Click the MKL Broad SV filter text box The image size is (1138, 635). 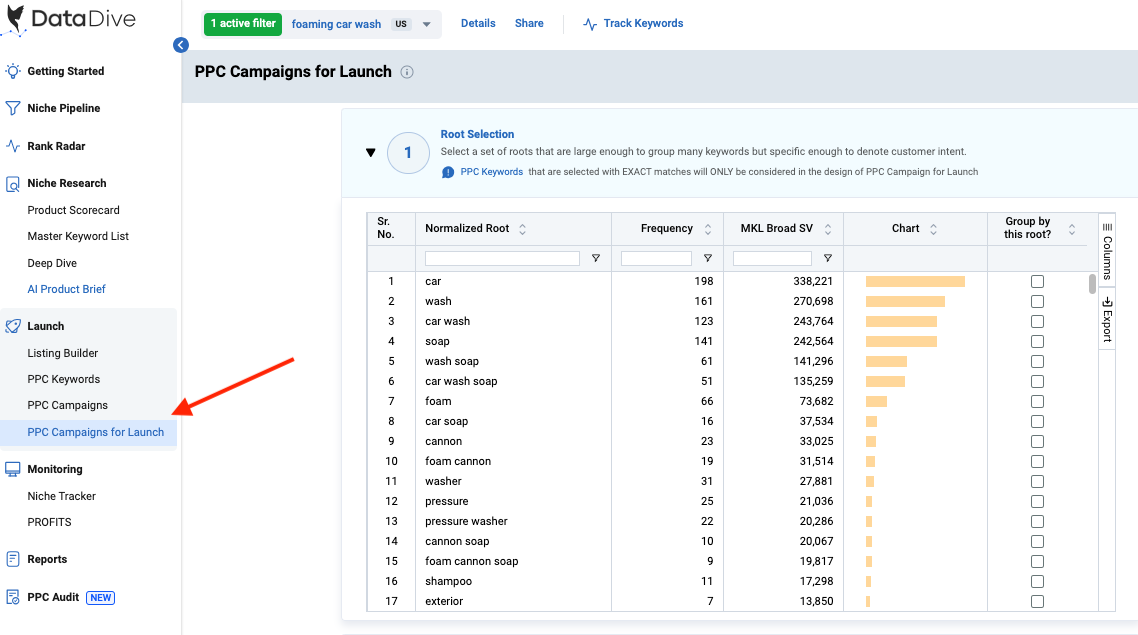(772, 258)
